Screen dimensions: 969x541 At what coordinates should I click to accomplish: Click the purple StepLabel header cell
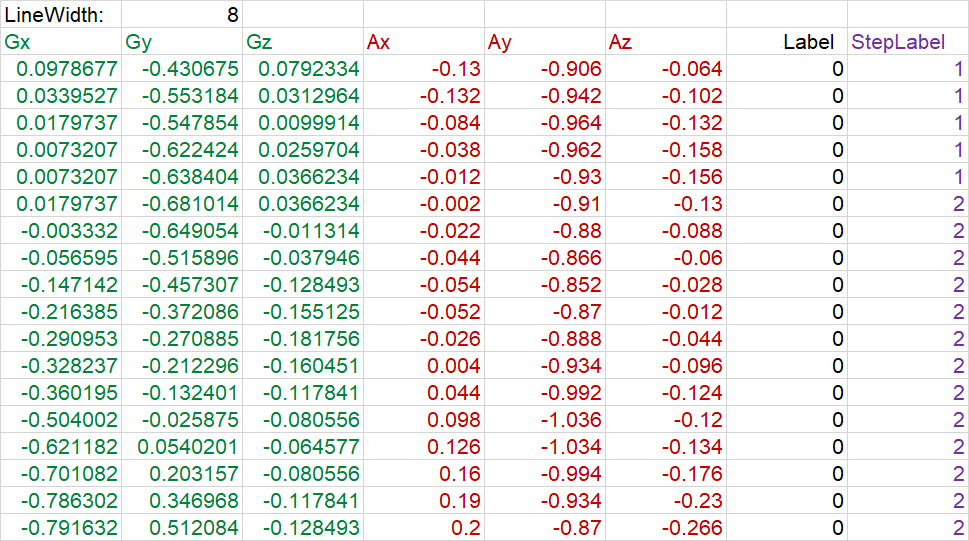point(908,42)
